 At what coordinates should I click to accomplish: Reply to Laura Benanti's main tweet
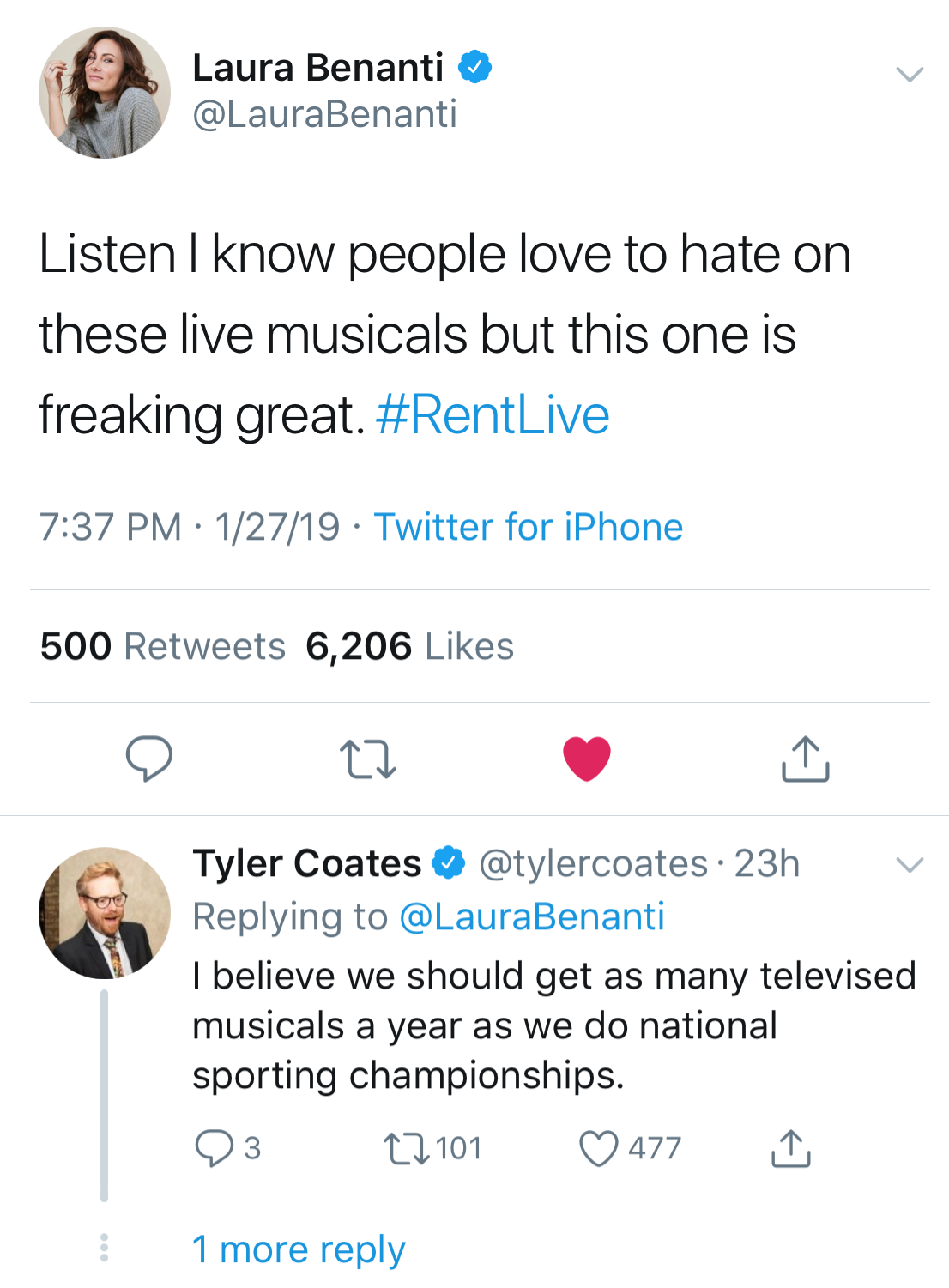(149, 759)
